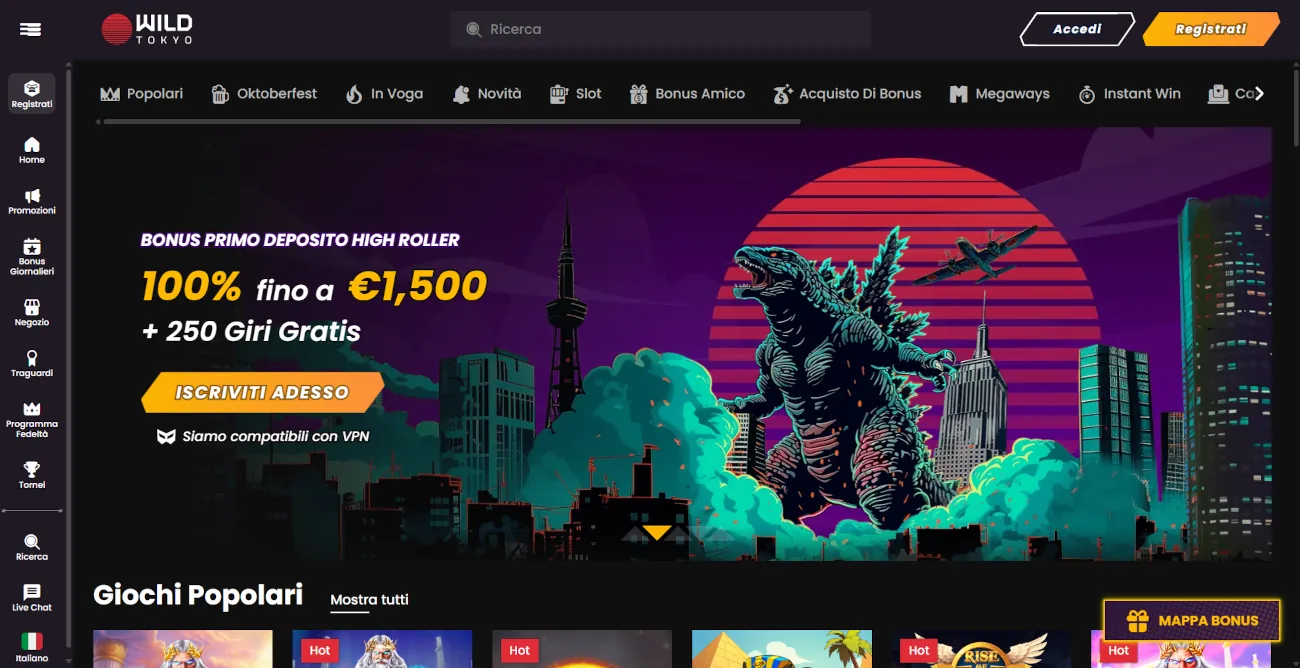This screenshot has width=1300, height=668.
Task: Open Bonus Giornalieri calendar icon
Action: click(32, 247)
